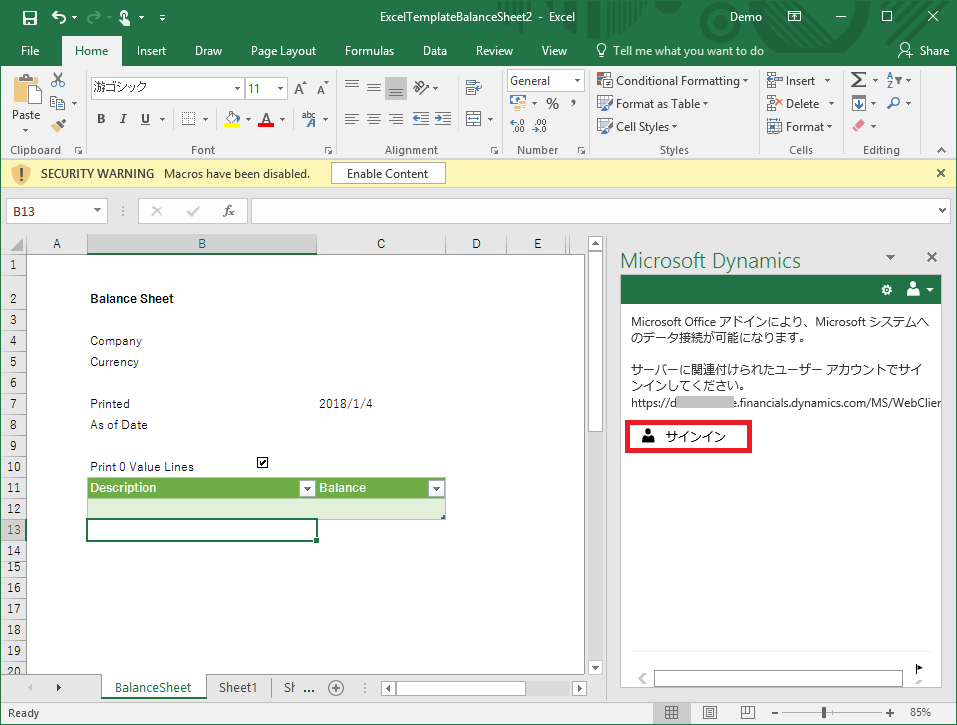Open the Description column filter dropdown
This screenshot has width=957, height=725.
pyautogui.click(x=307, y=488)
